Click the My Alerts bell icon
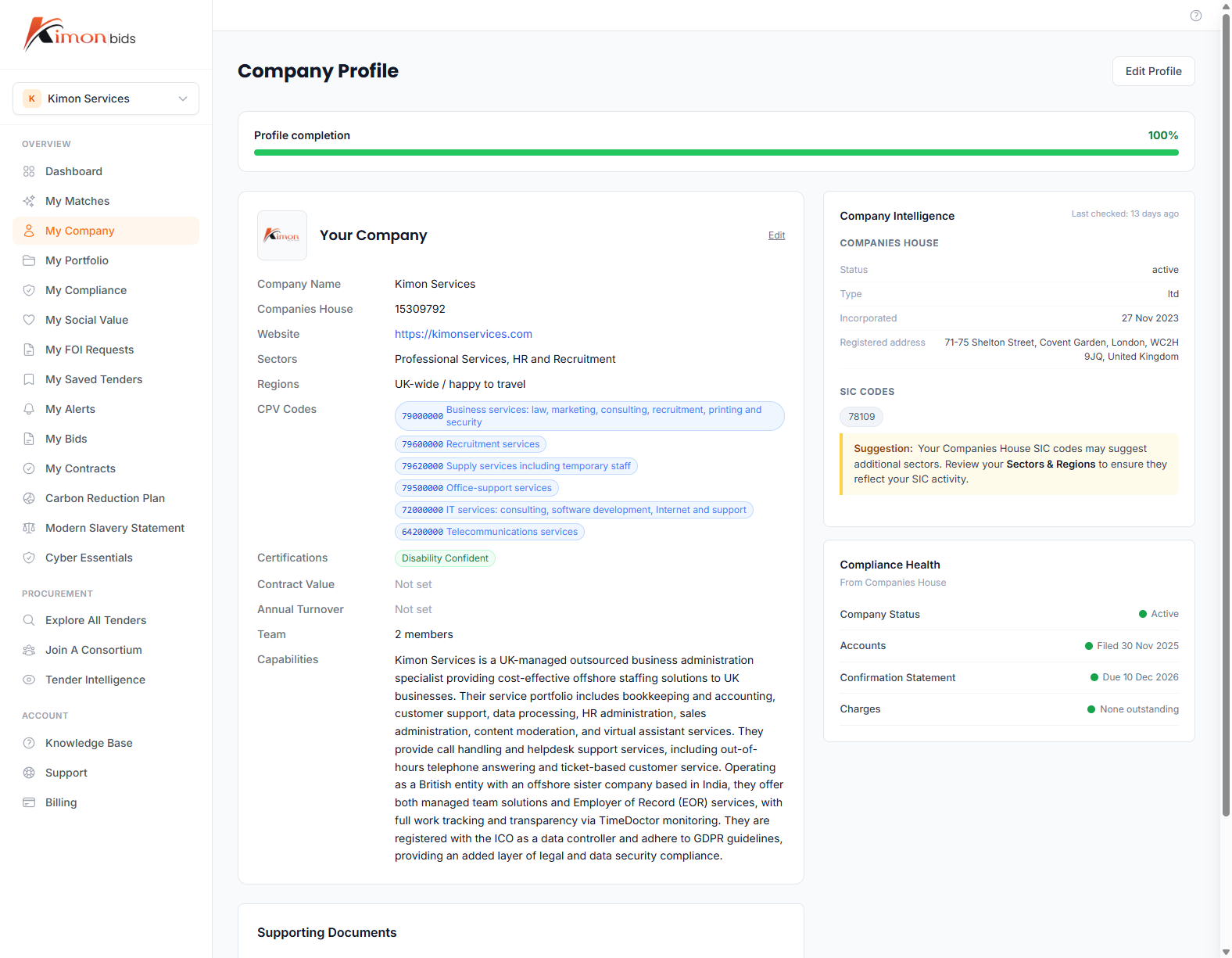Screen dimensions: 1232x958 click(x=29, y=409)
